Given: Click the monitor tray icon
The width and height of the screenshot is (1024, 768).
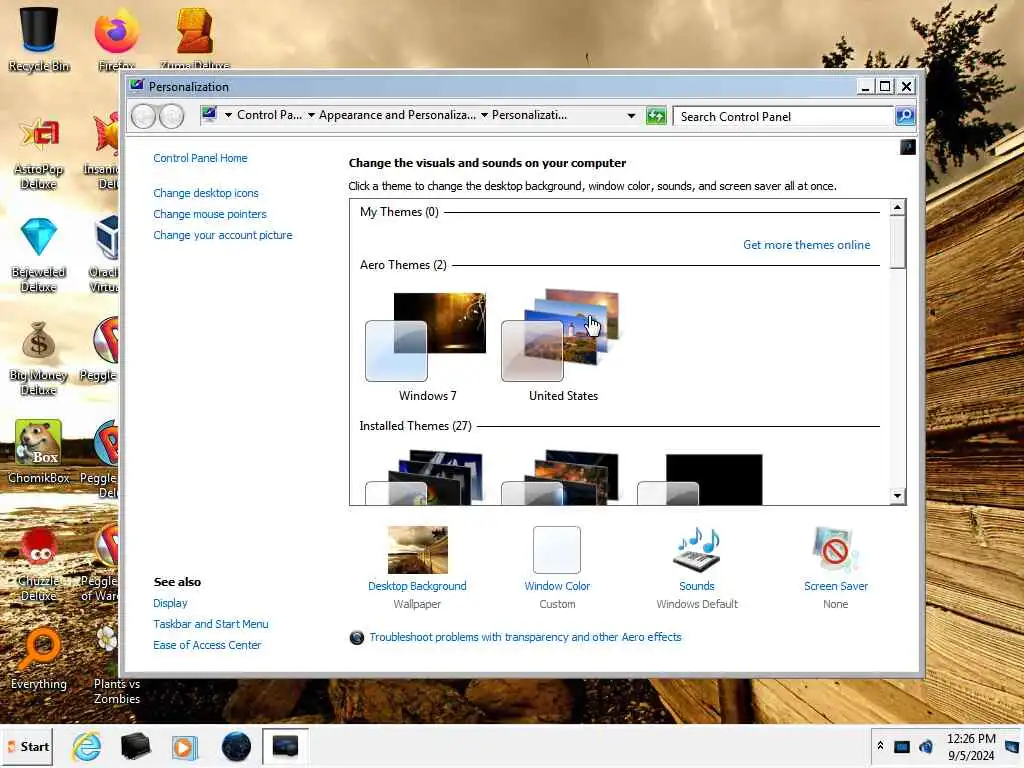Looking at the screenshot, I should pyautogui.click(x=902, y=746).
